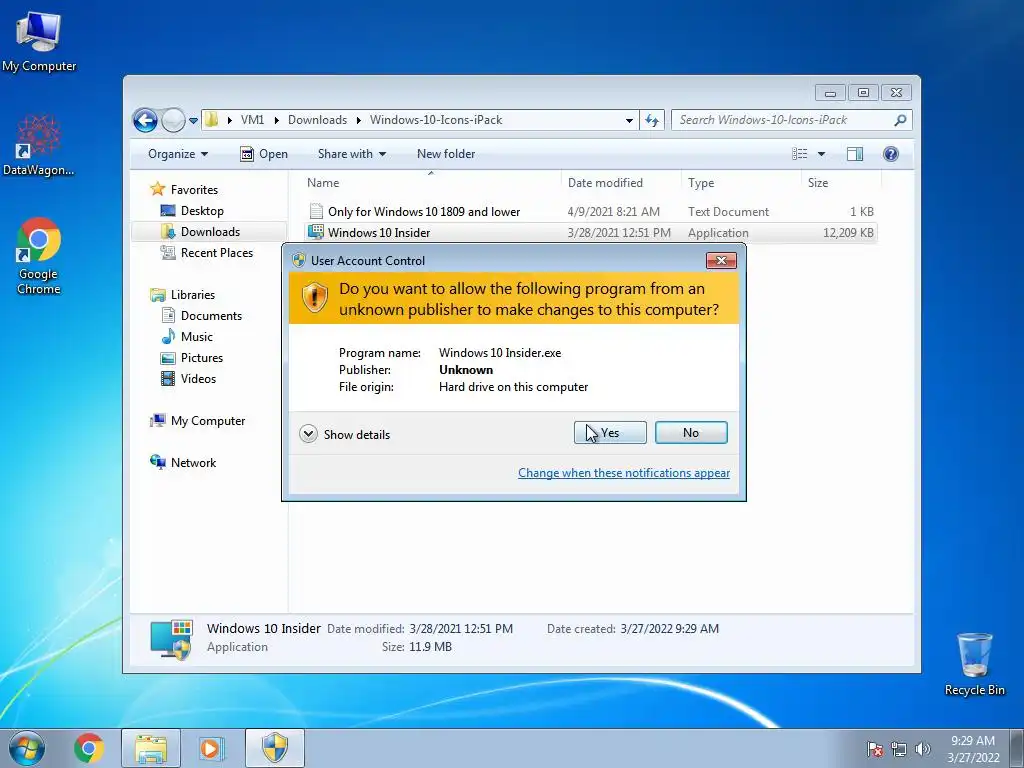The width and height of the screenshot is (1024, 768).
Task: Select Favorites in the navigation pane
Action: 194,189
